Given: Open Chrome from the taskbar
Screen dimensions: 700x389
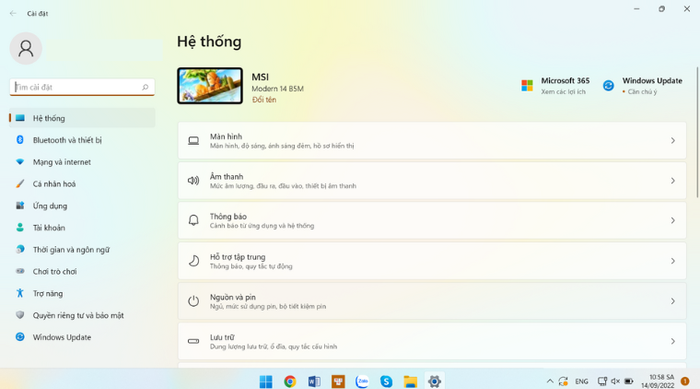Looking at the screenshot, I should [290, 381].
